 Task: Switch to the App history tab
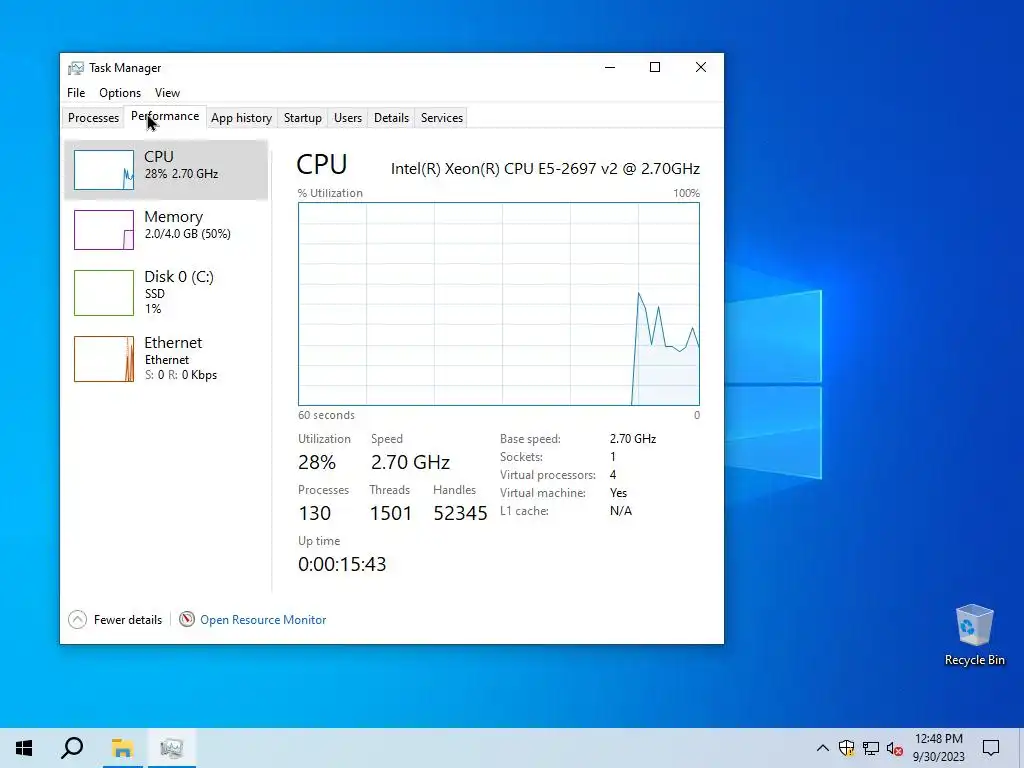241,118
